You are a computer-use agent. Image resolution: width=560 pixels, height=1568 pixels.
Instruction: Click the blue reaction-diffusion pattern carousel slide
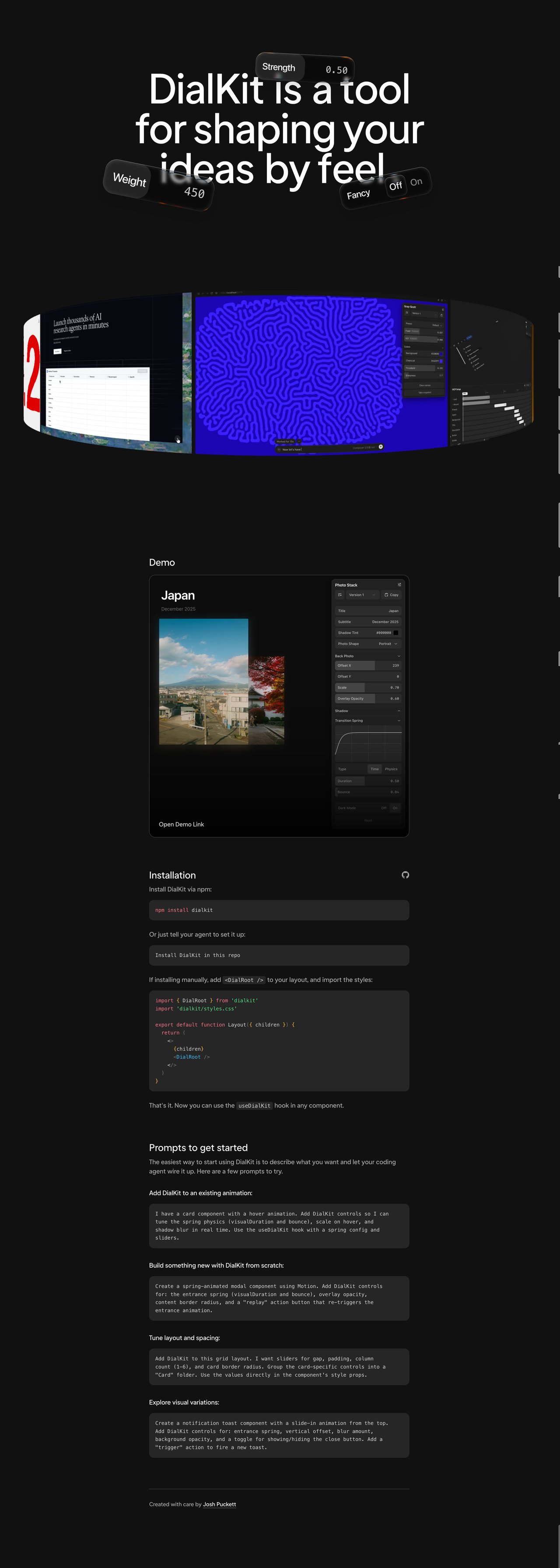[321, 372]
